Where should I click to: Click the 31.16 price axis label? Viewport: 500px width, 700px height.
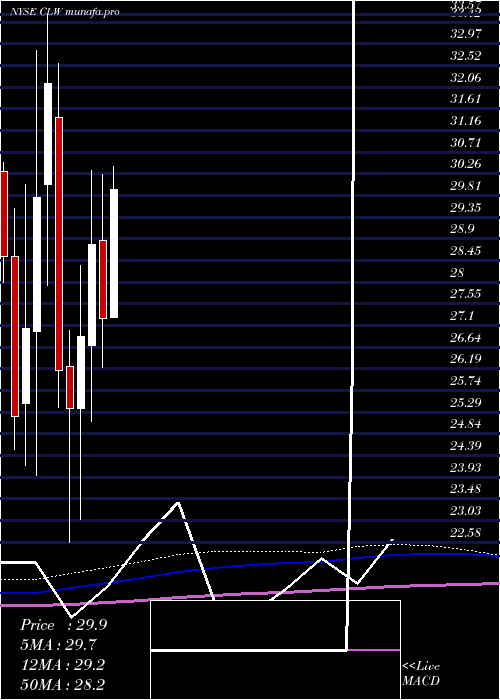pyautogui.click(x=466, y=121)
